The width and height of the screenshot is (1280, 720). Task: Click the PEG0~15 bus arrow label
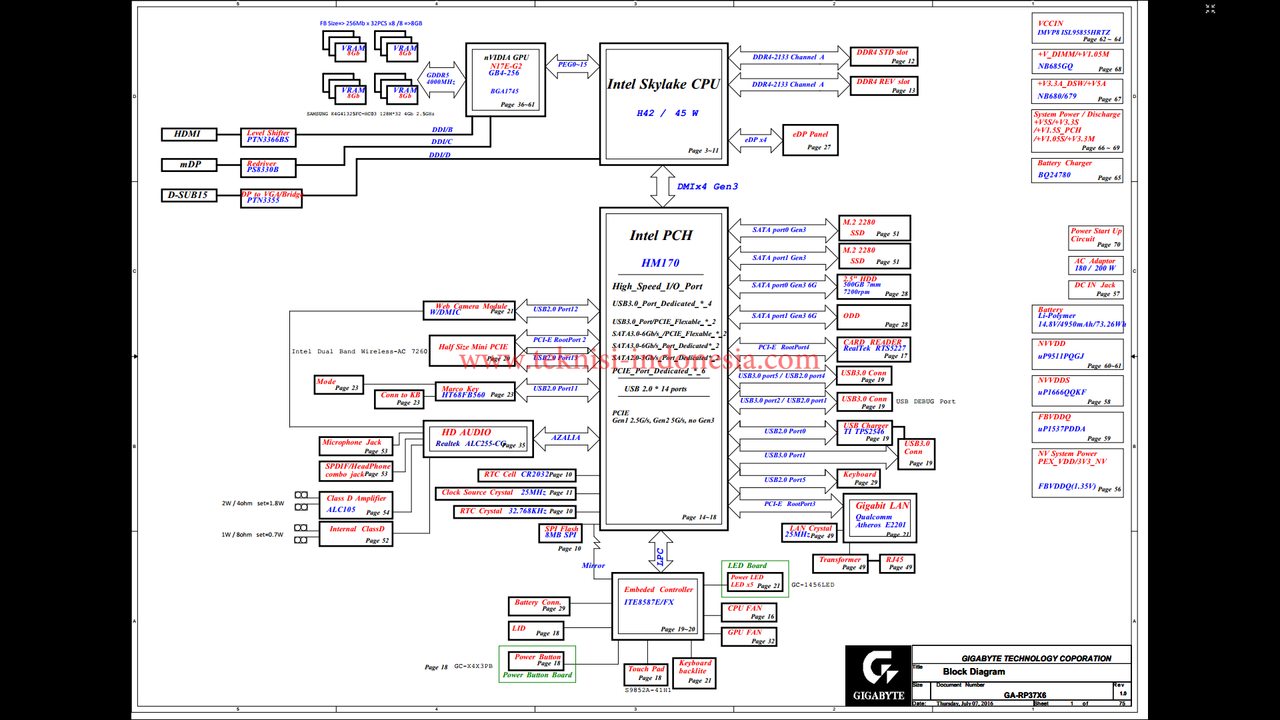click(x=571, y=64)
